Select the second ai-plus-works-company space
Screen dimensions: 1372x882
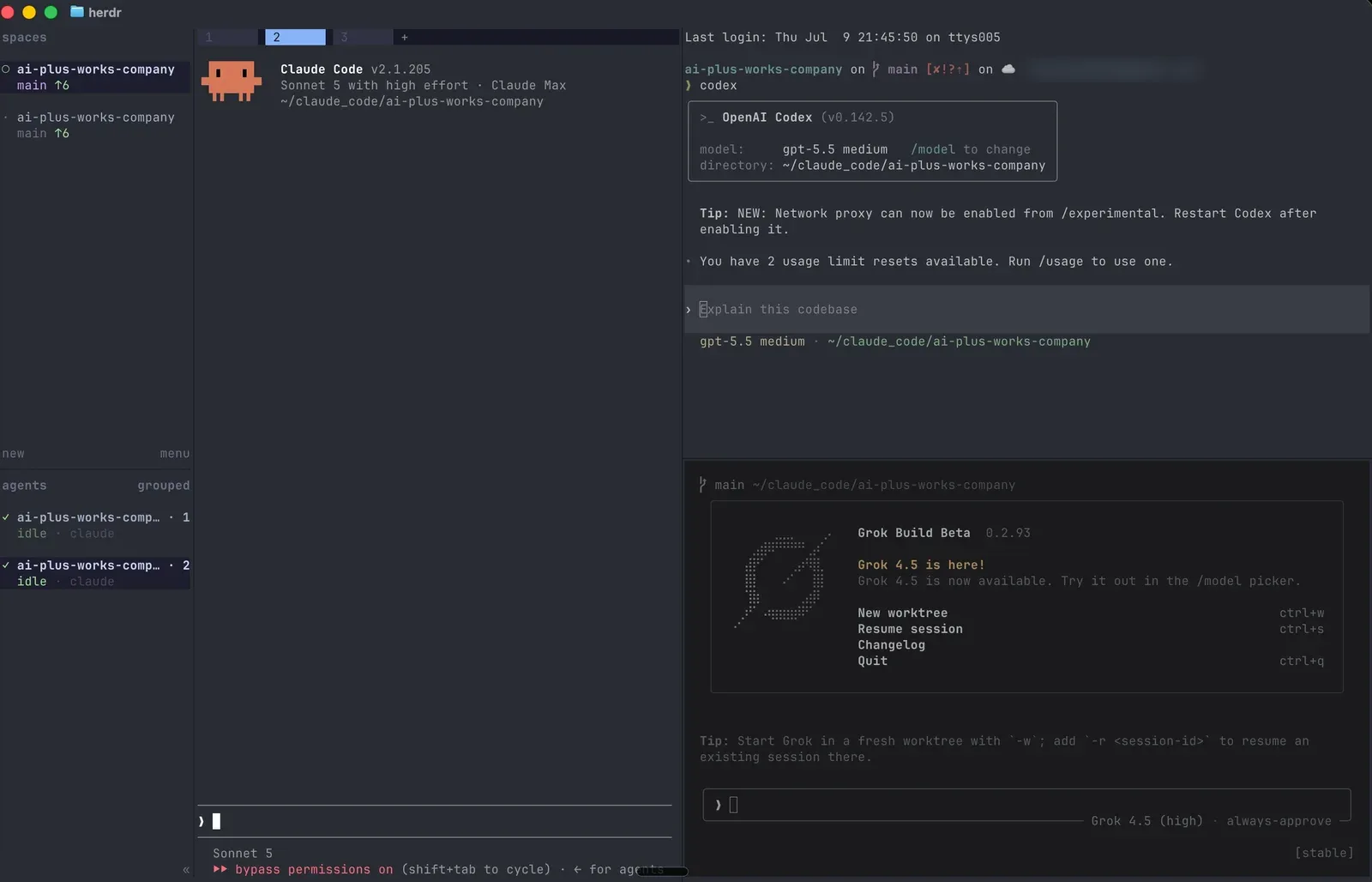tap(95, 125)
